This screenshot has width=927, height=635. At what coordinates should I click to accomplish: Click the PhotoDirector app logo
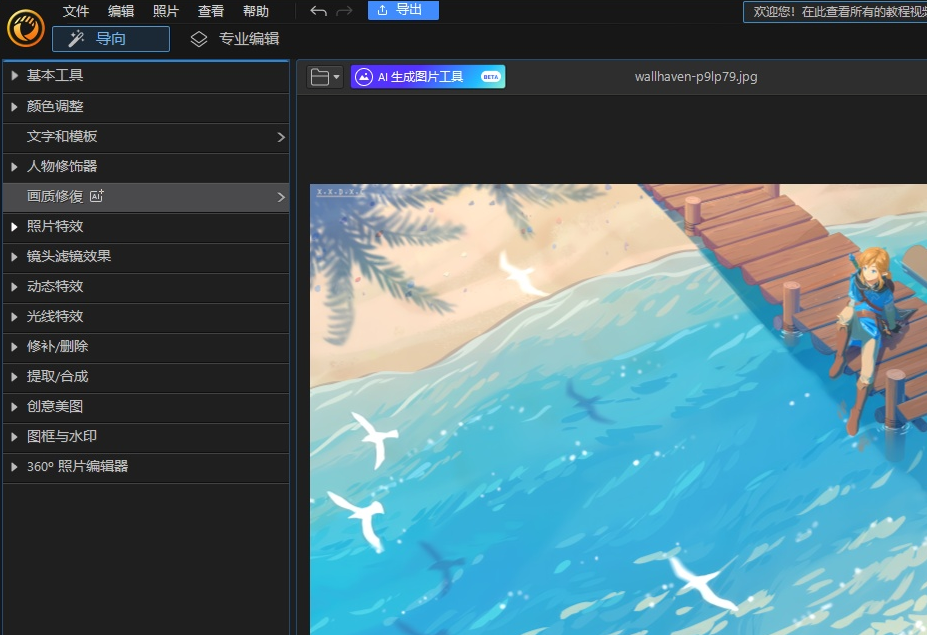[25, 28]
